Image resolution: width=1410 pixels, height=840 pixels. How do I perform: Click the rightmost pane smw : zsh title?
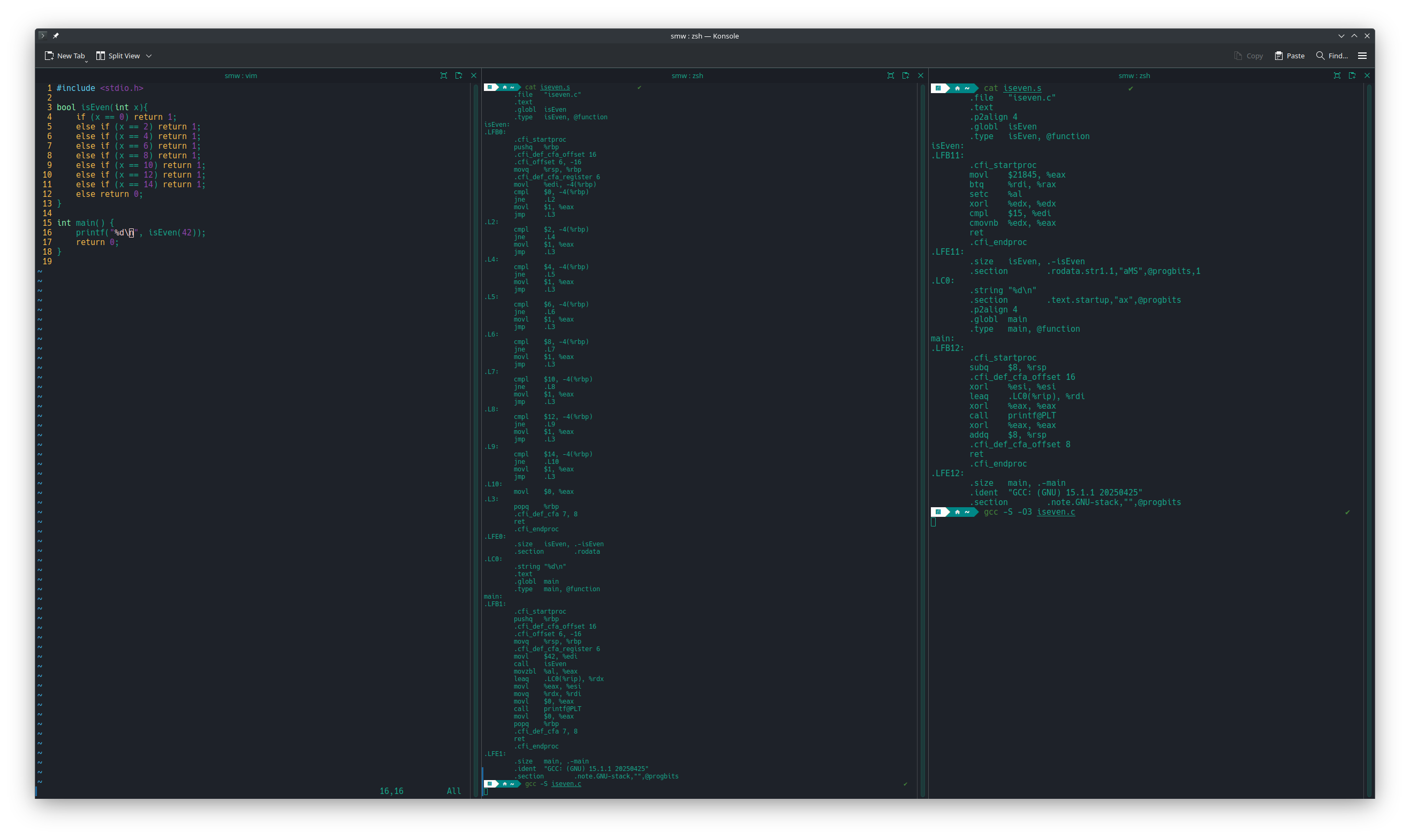pyautogui.click(x=1134, y=75)
